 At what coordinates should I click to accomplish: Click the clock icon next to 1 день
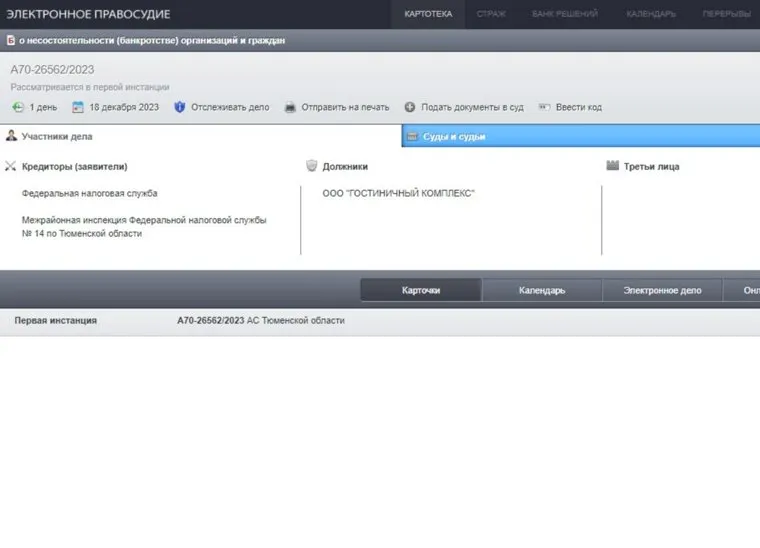[18, 107]
